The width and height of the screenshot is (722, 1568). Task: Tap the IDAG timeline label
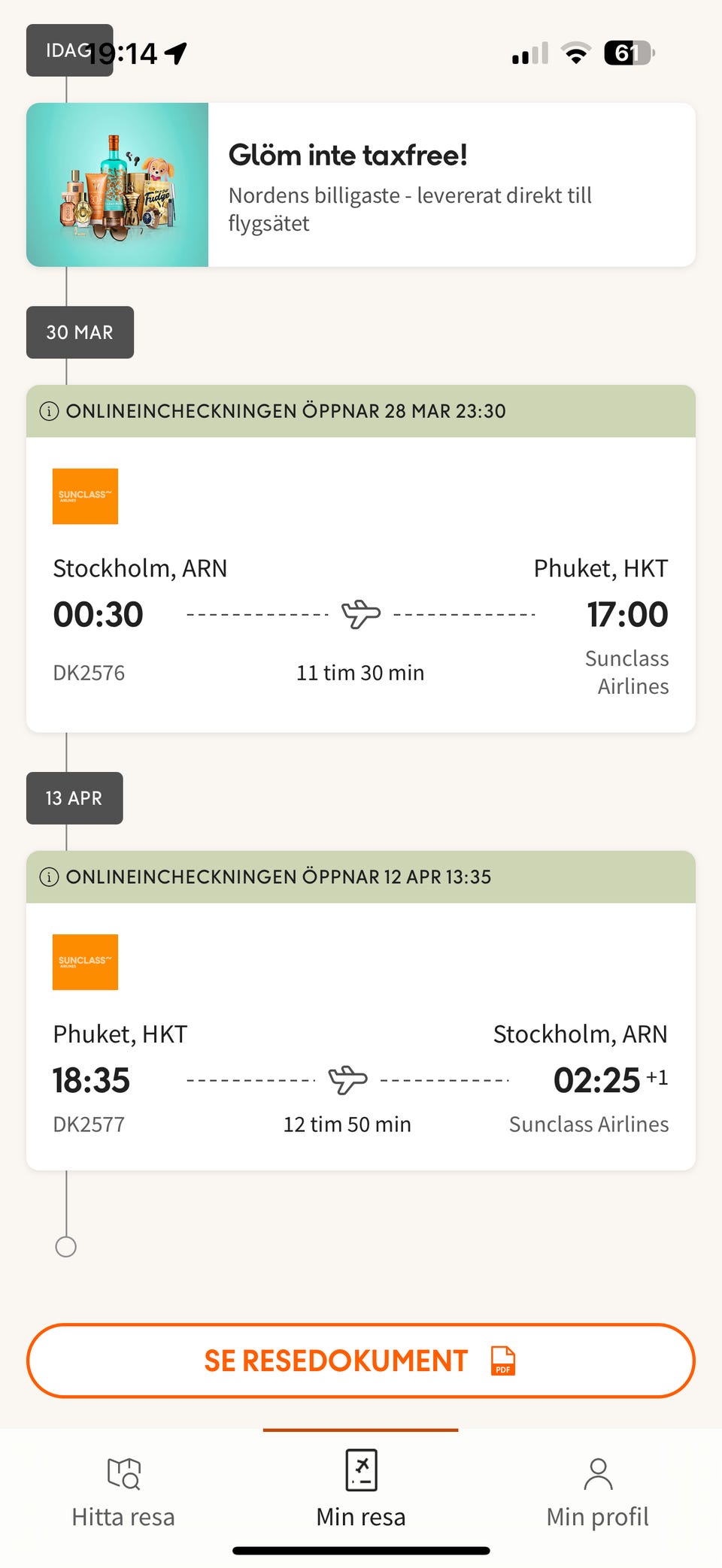click(x=60, y=50)
